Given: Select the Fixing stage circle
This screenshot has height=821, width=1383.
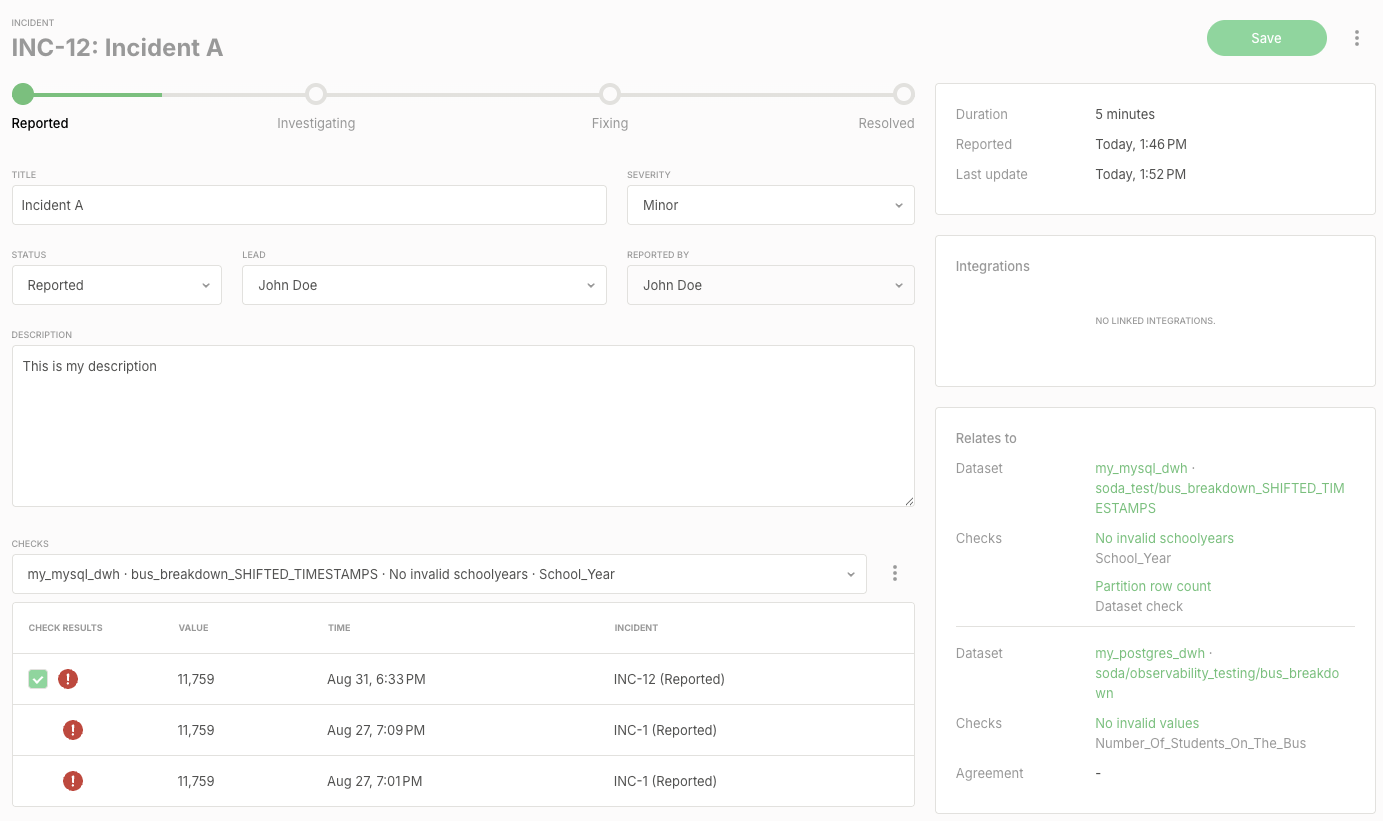Looking at the screenshot, I should coord(610,94).
